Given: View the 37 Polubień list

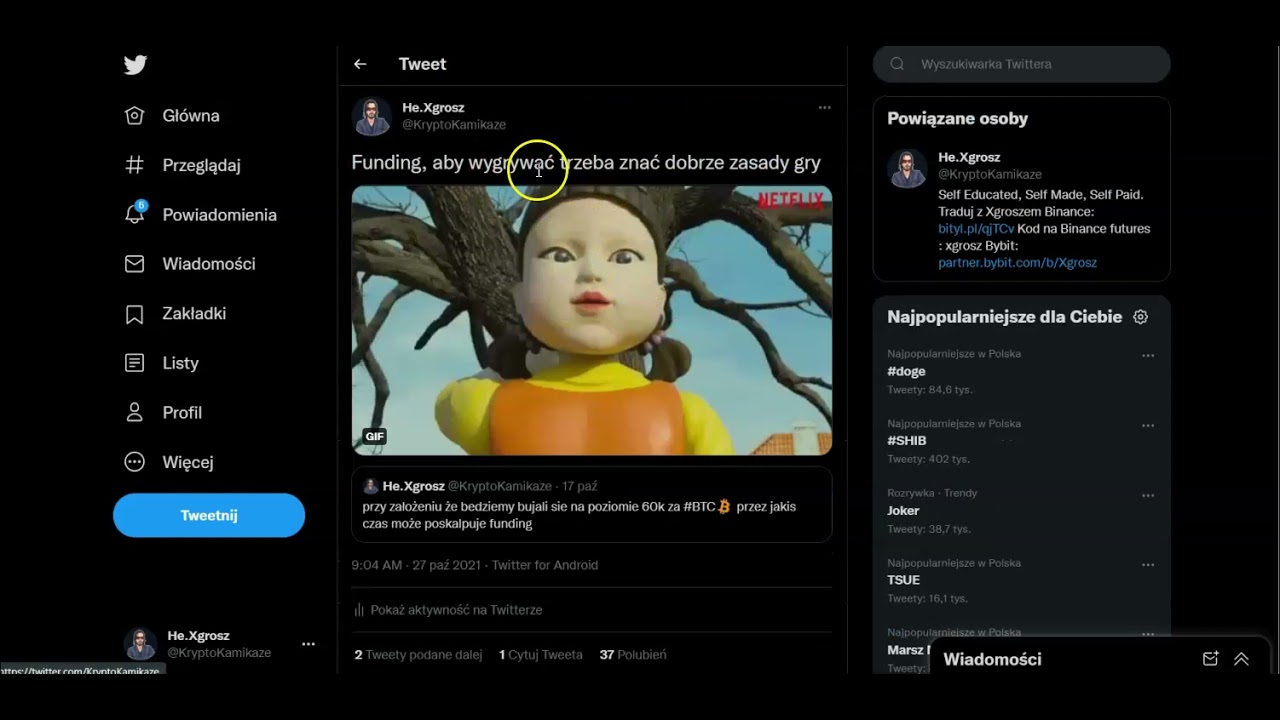Looking at the screenshot, I should pos(633,655).
